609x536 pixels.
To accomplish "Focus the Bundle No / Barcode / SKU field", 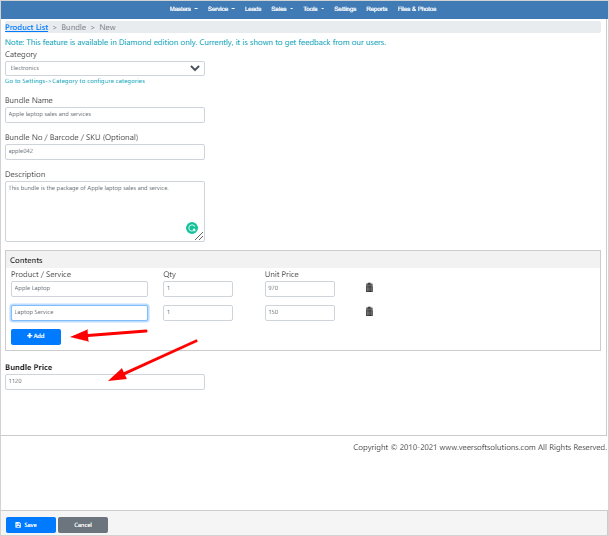I will tap(105, 152).
